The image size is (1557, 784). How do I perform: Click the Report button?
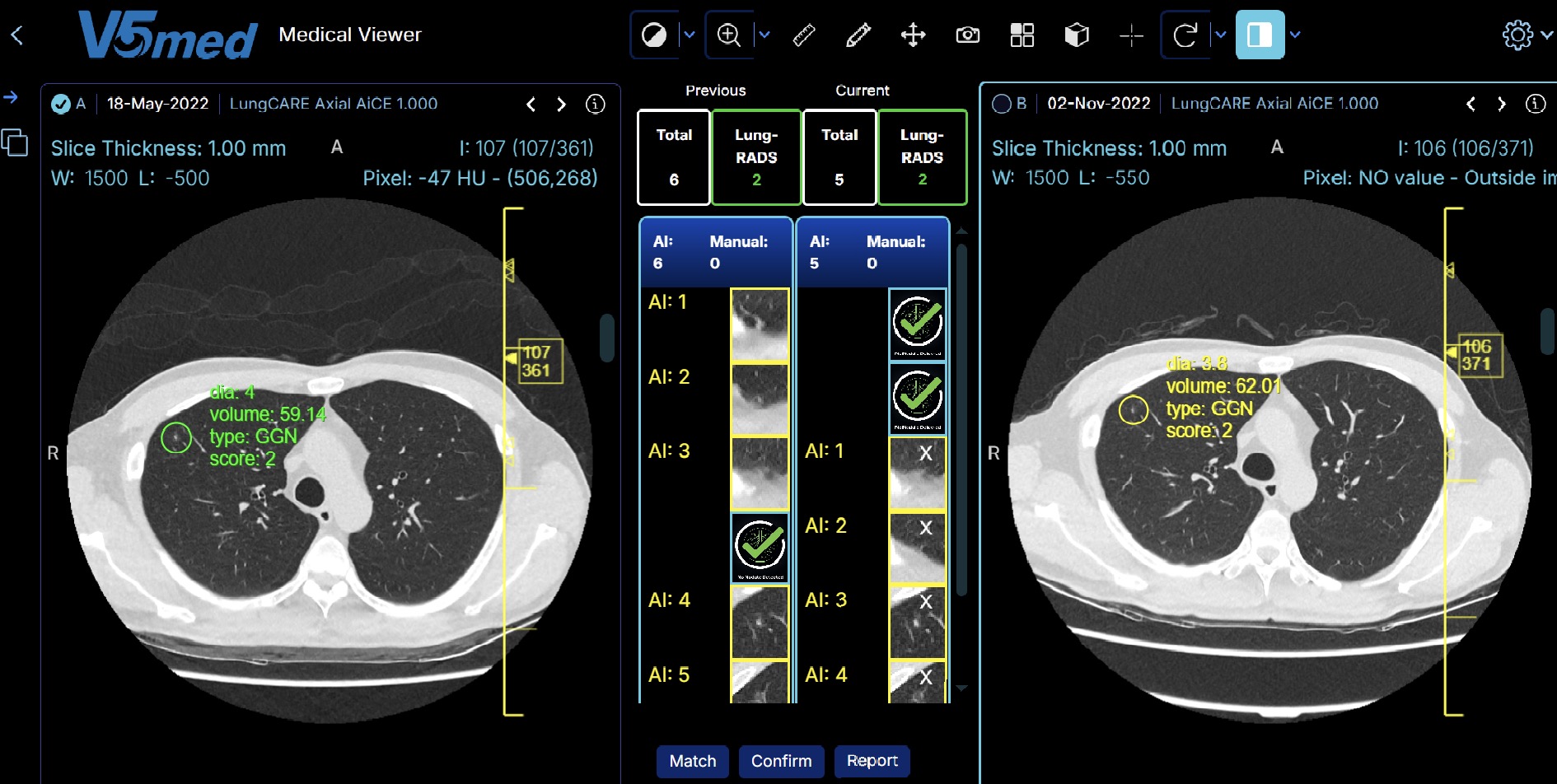point(872,761)
